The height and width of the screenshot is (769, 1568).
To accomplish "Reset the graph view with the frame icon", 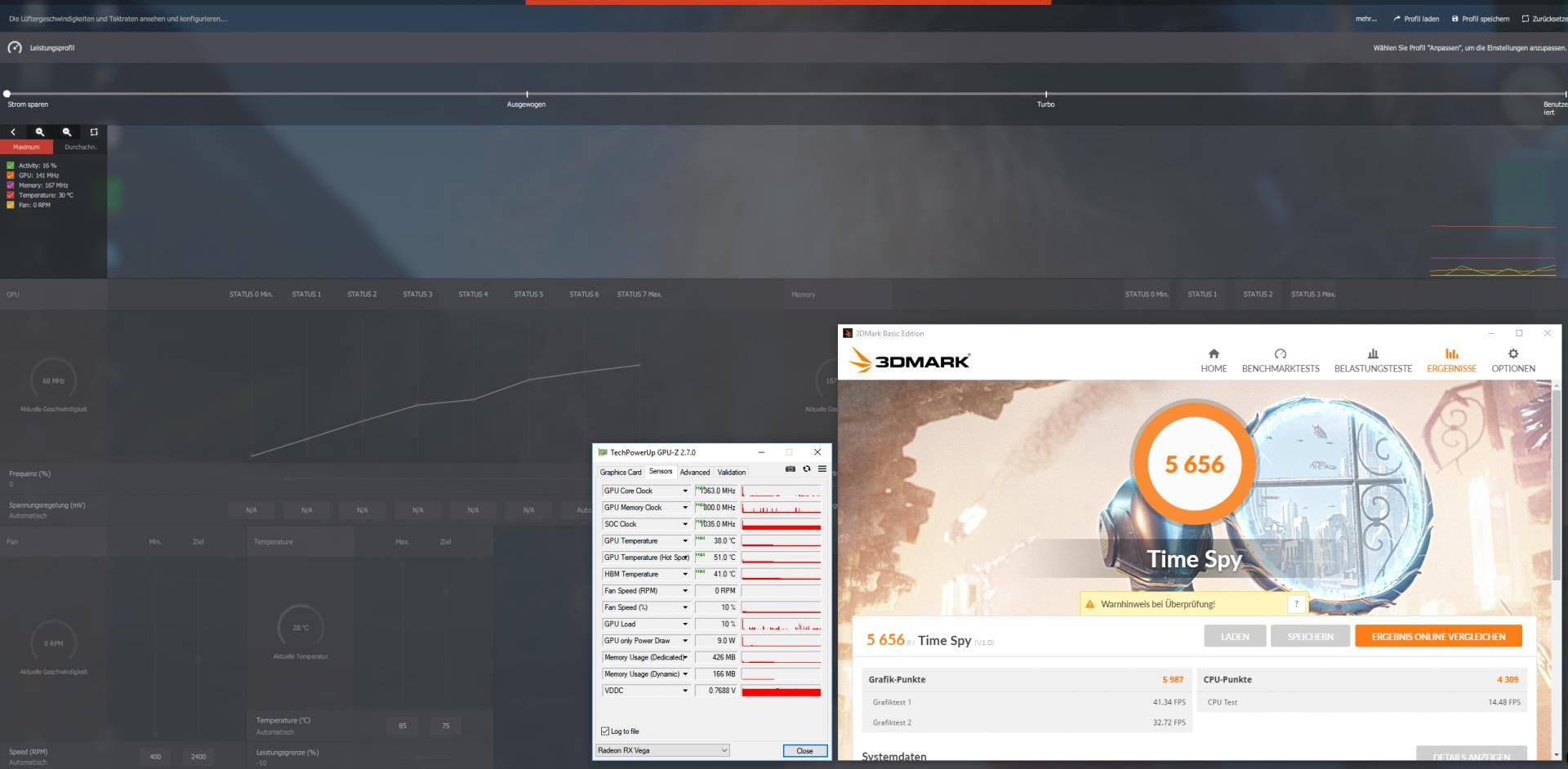I will tap(94, 131).
